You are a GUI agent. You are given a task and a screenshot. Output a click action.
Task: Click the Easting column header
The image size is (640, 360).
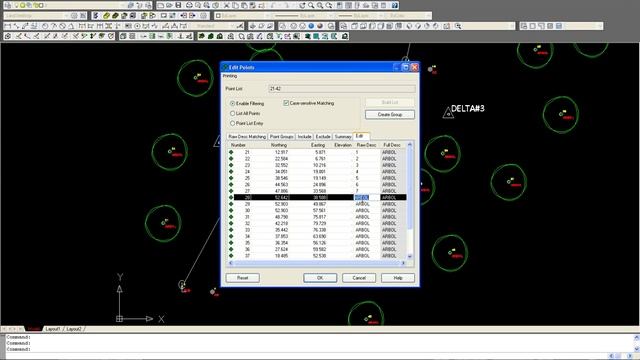coord(318,145)
